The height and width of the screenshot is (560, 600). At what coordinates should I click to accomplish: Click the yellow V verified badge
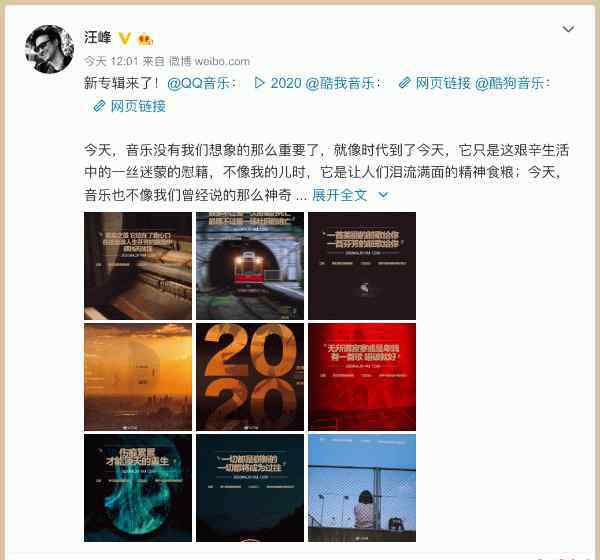pyautogui.click(x=124, y=38)
